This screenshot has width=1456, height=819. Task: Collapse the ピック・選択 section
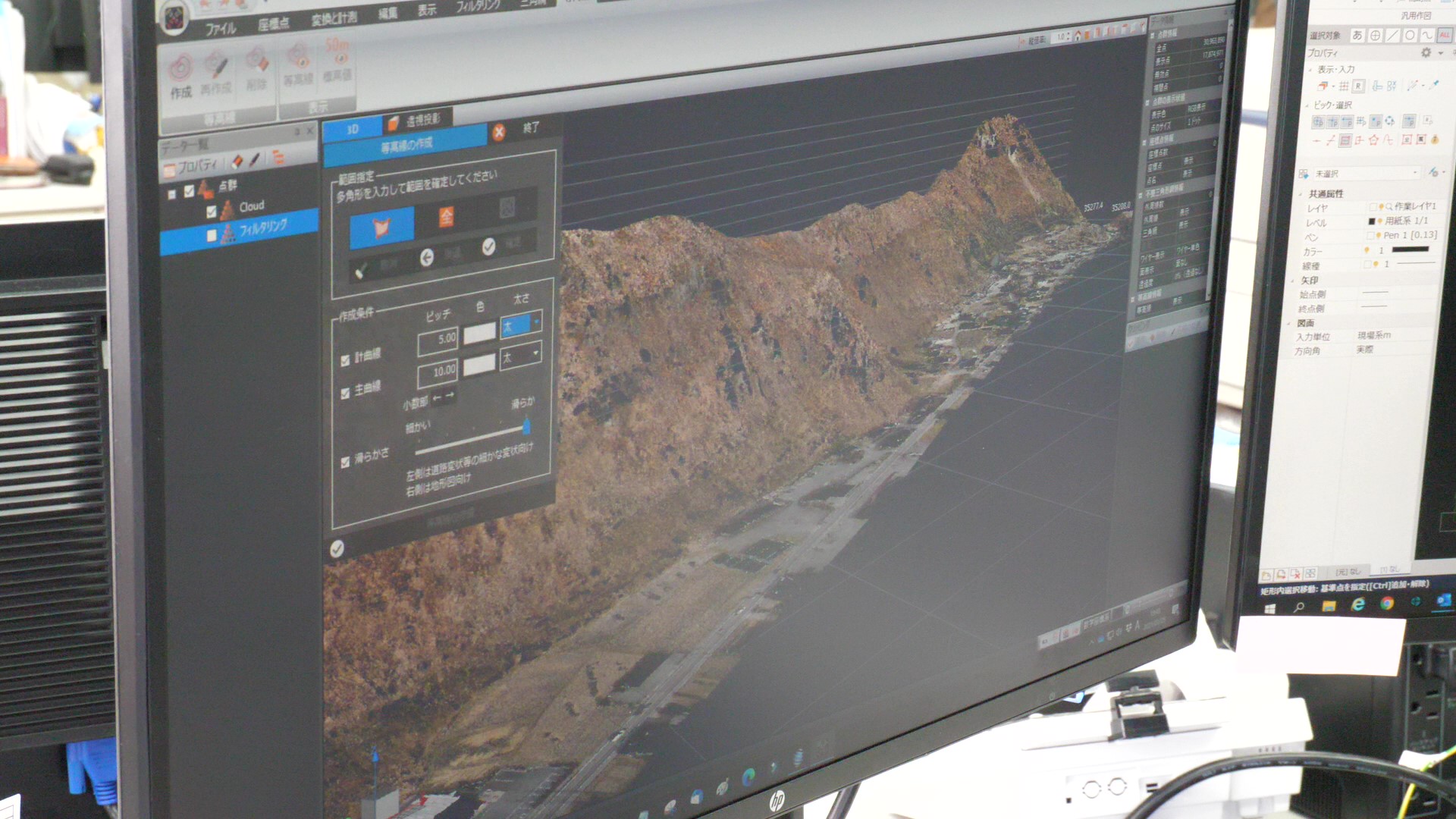(1307, 106)
